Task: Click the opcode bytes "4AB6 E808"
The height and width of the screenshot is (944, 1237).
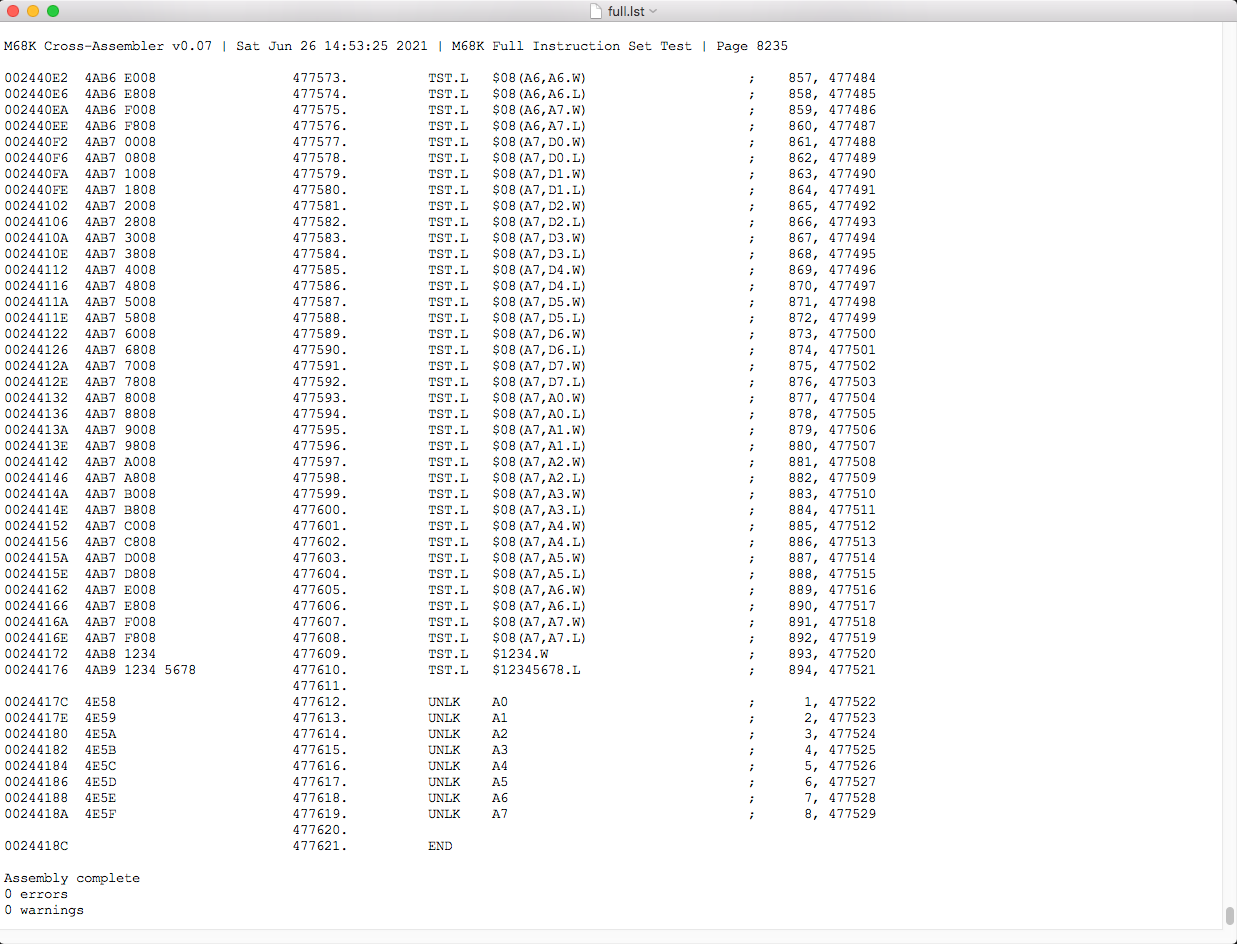Action: [120, 94]
